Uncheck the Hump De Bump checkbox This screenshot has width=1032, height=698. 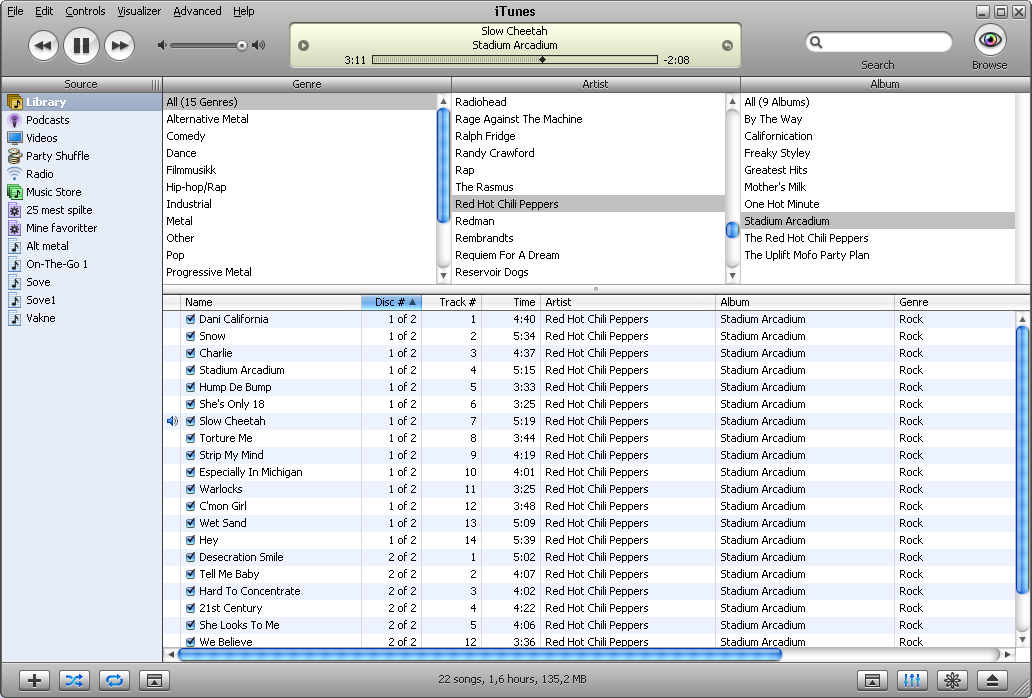[x=191, y=387]
